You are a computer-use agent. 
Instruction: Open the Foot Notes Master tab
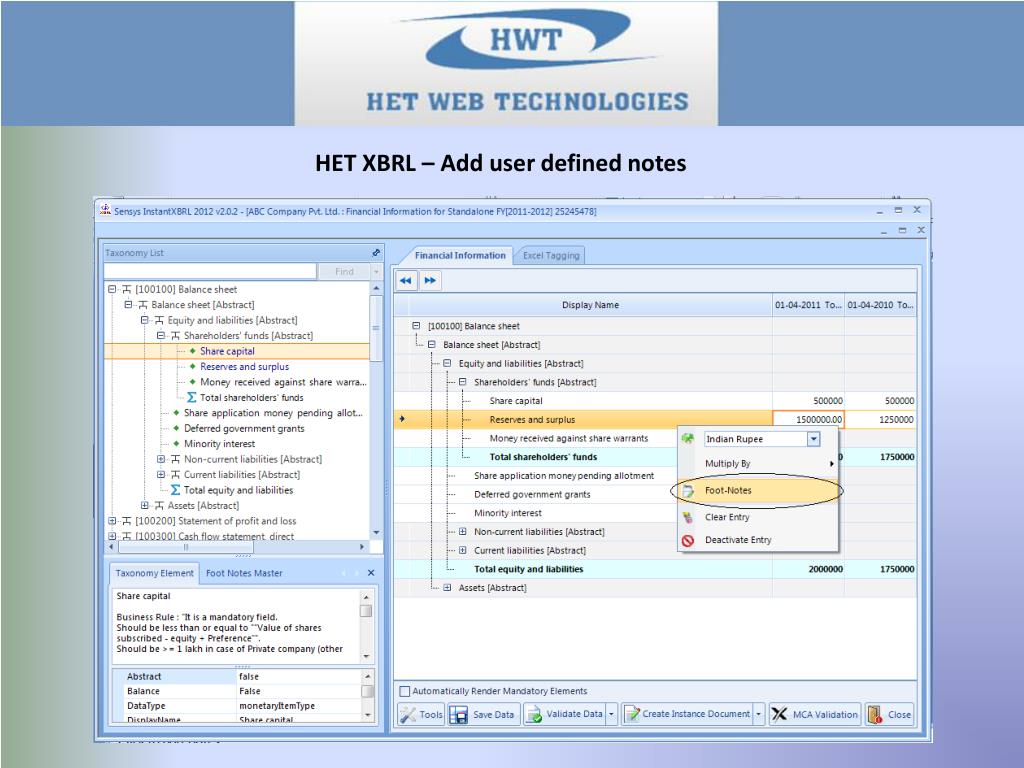pos(244,573)
